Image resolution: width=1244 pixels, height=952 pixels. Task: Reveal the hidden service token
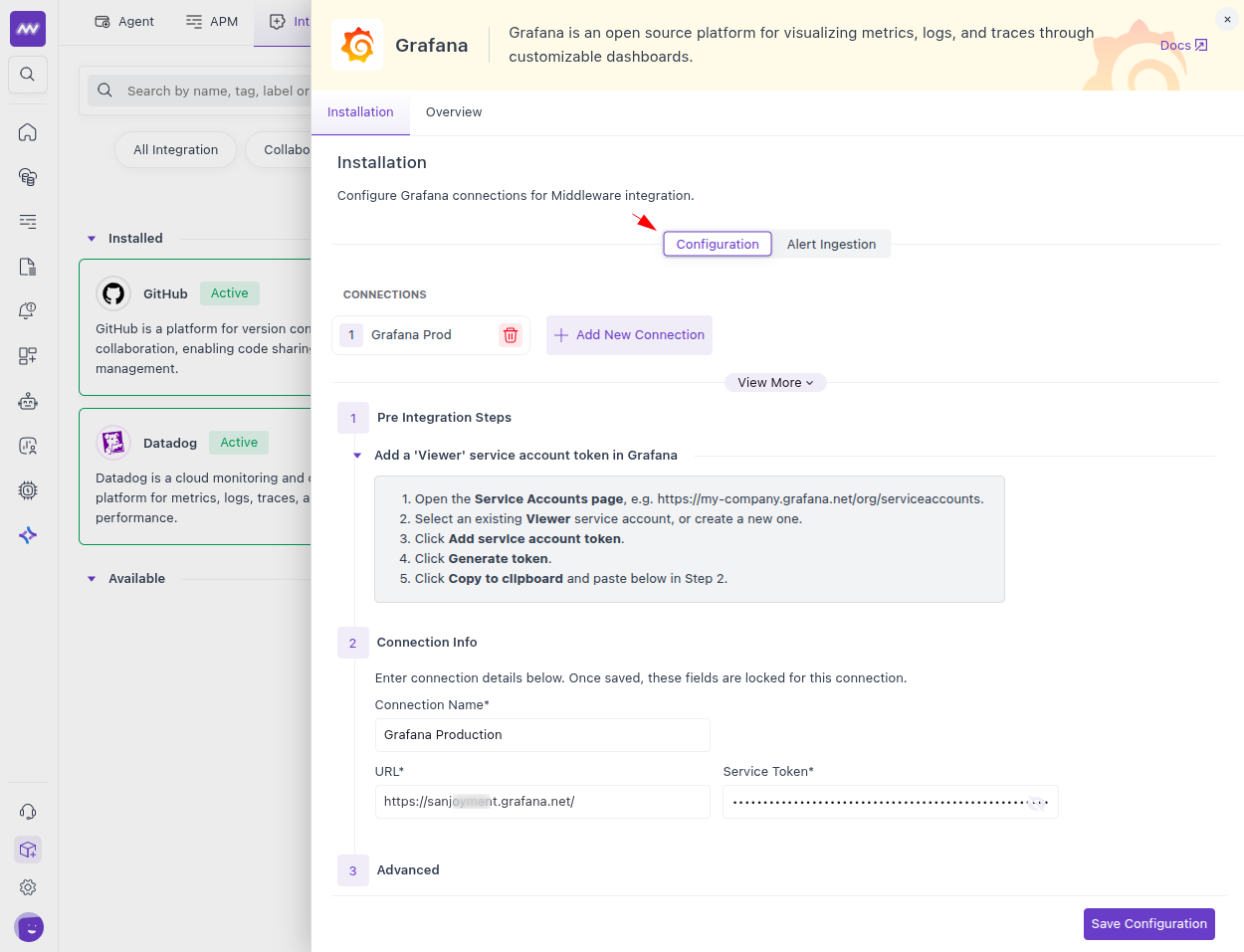(x=1037, y=803)
